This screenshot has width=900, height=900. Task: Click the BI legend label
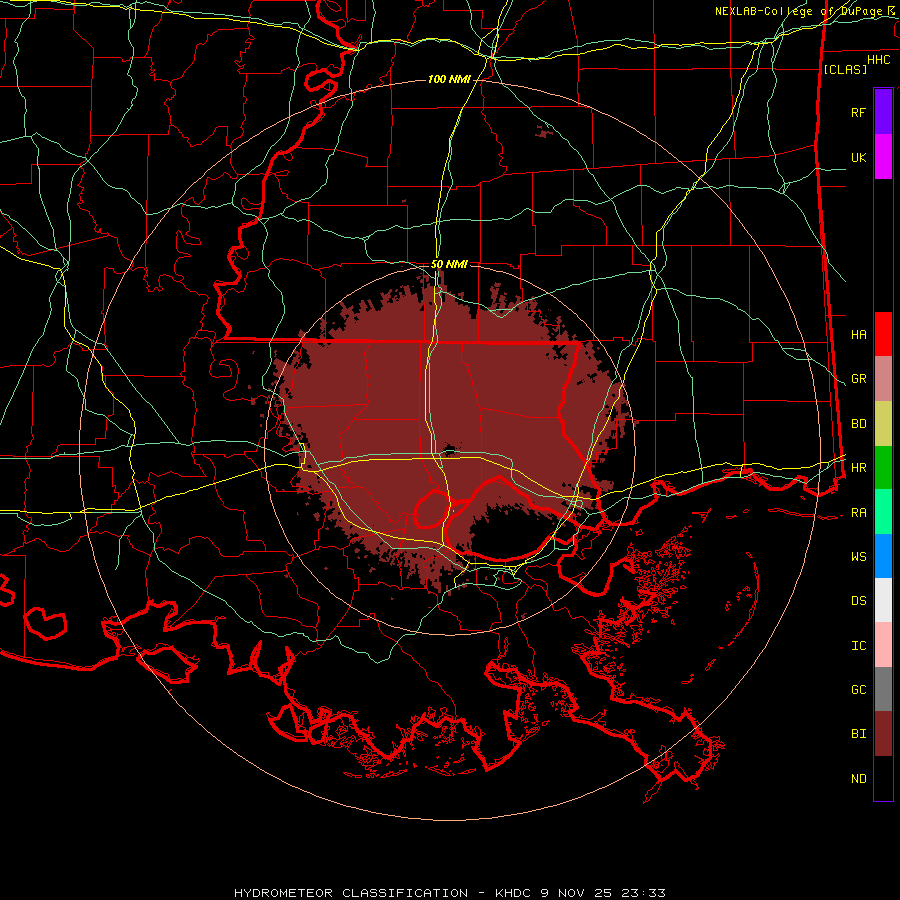pyautogui.click(x=859, y=734)
